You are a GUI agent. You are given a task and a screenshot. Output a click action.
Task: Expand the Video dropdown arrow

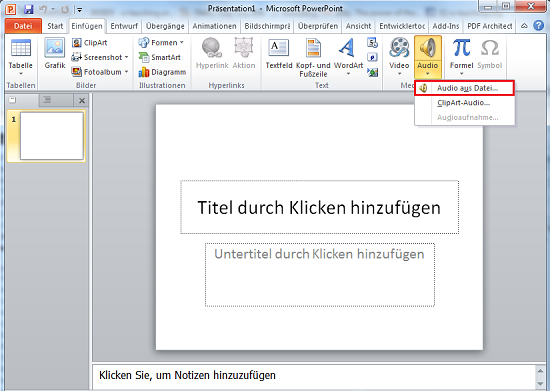click(399, 74)
